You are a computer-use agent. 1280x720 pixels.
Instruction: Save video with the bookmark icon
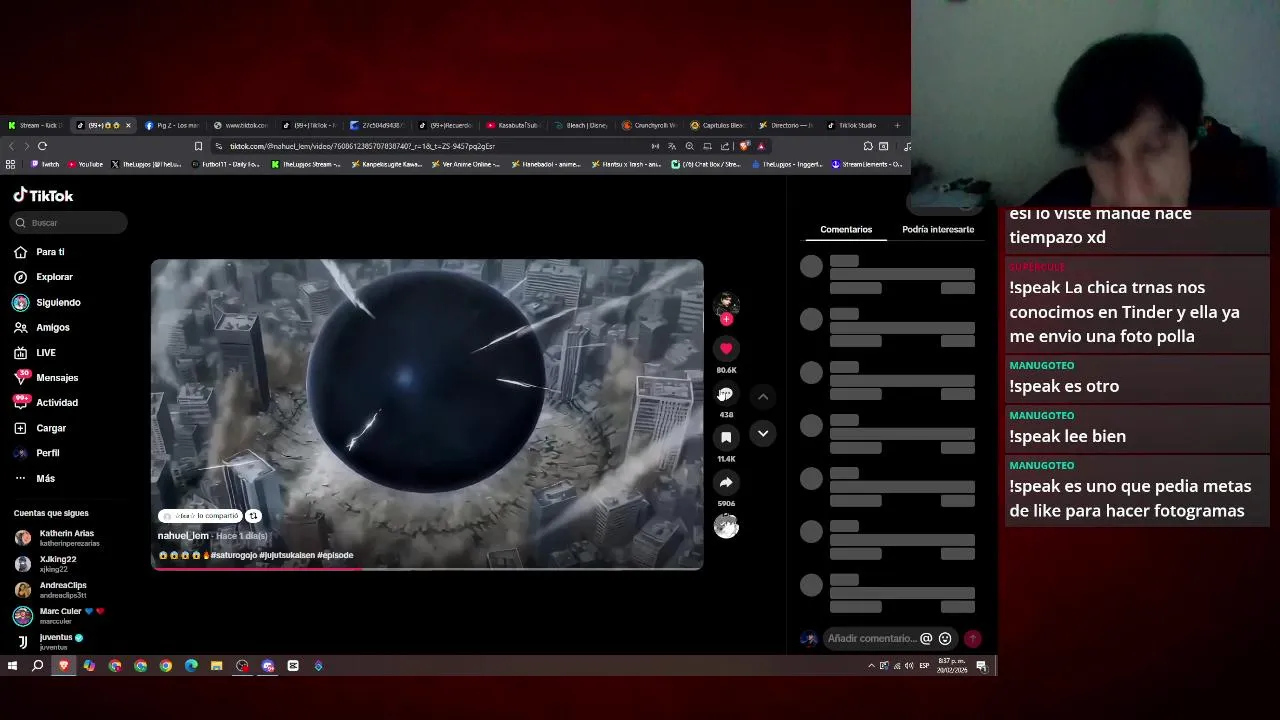coord(726,437)
